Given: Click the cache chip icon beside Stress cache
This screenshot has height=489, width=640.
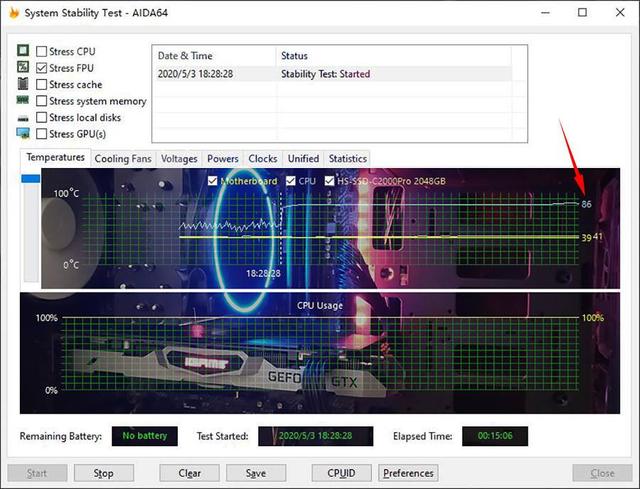Looking at the screenshot, I should [x=23, y=83].
